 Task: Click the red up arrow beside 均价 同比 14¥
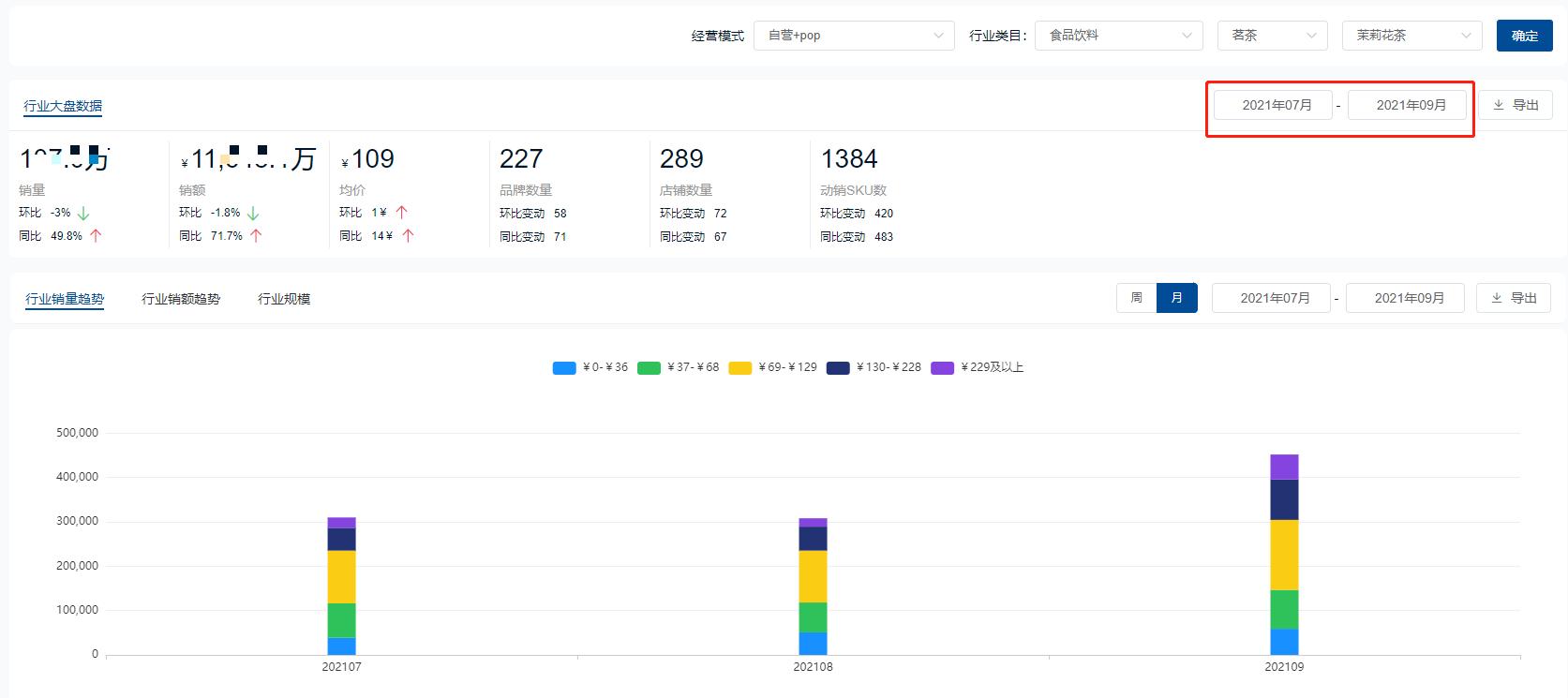408,236
